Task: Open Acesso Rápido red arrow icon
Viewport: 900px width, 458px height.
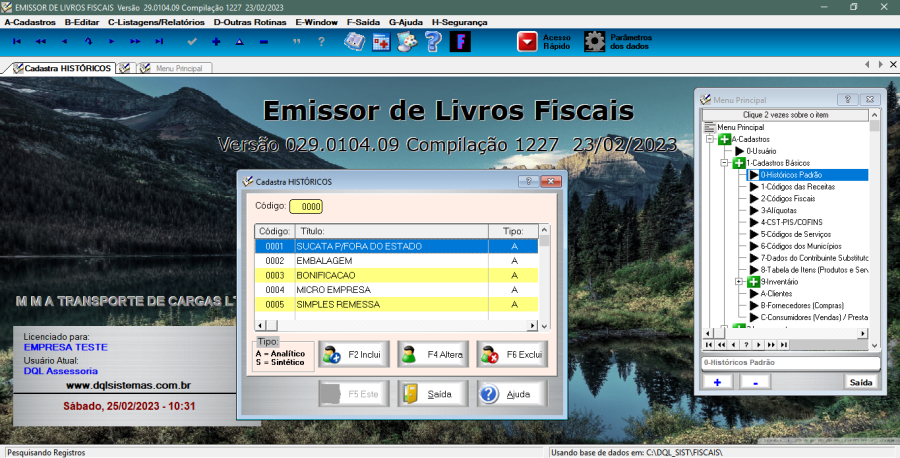Action: tap(527, 42)
